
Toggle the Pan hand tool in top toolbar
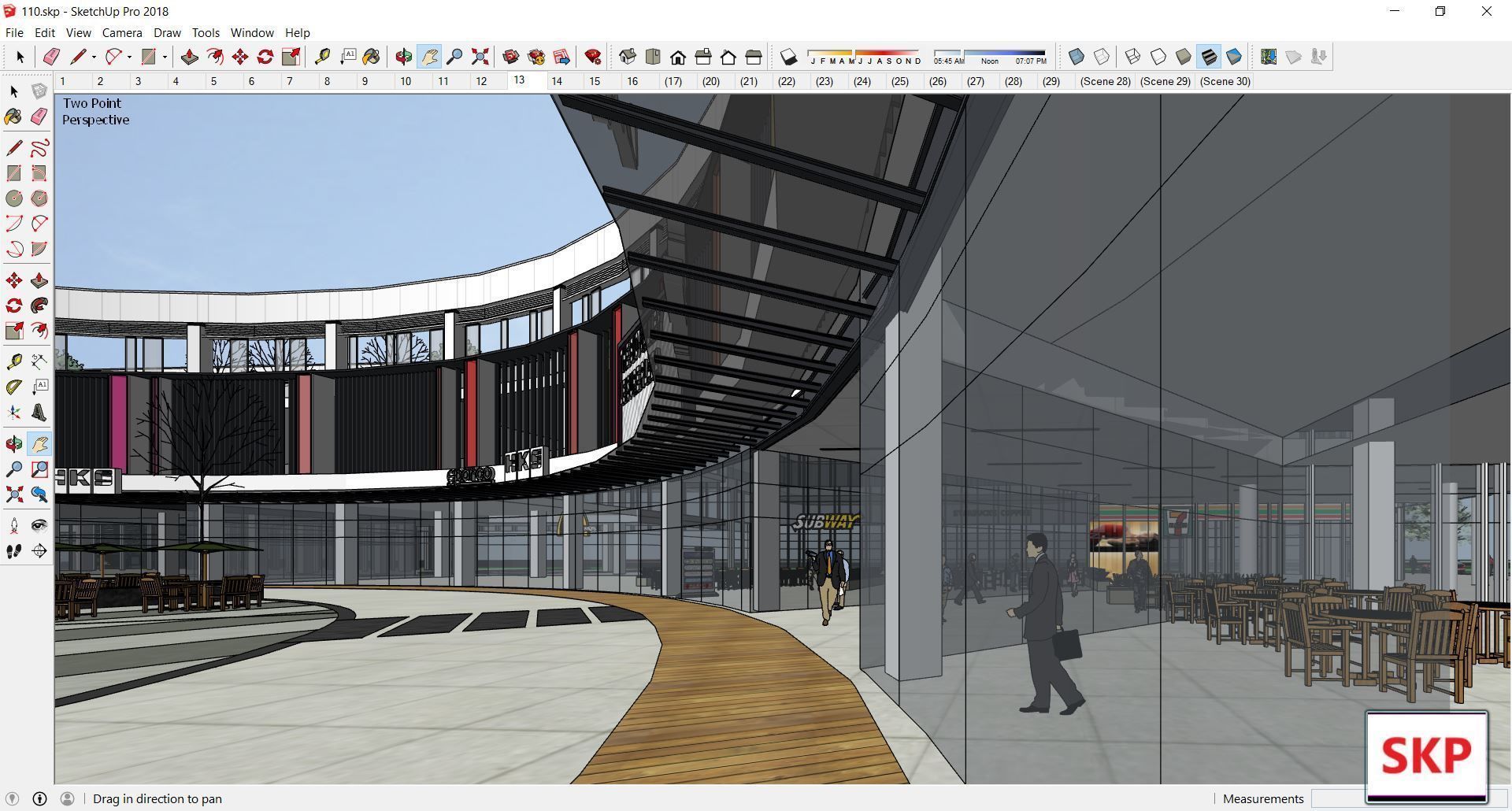pyautogui.click(x=429, y=57)
